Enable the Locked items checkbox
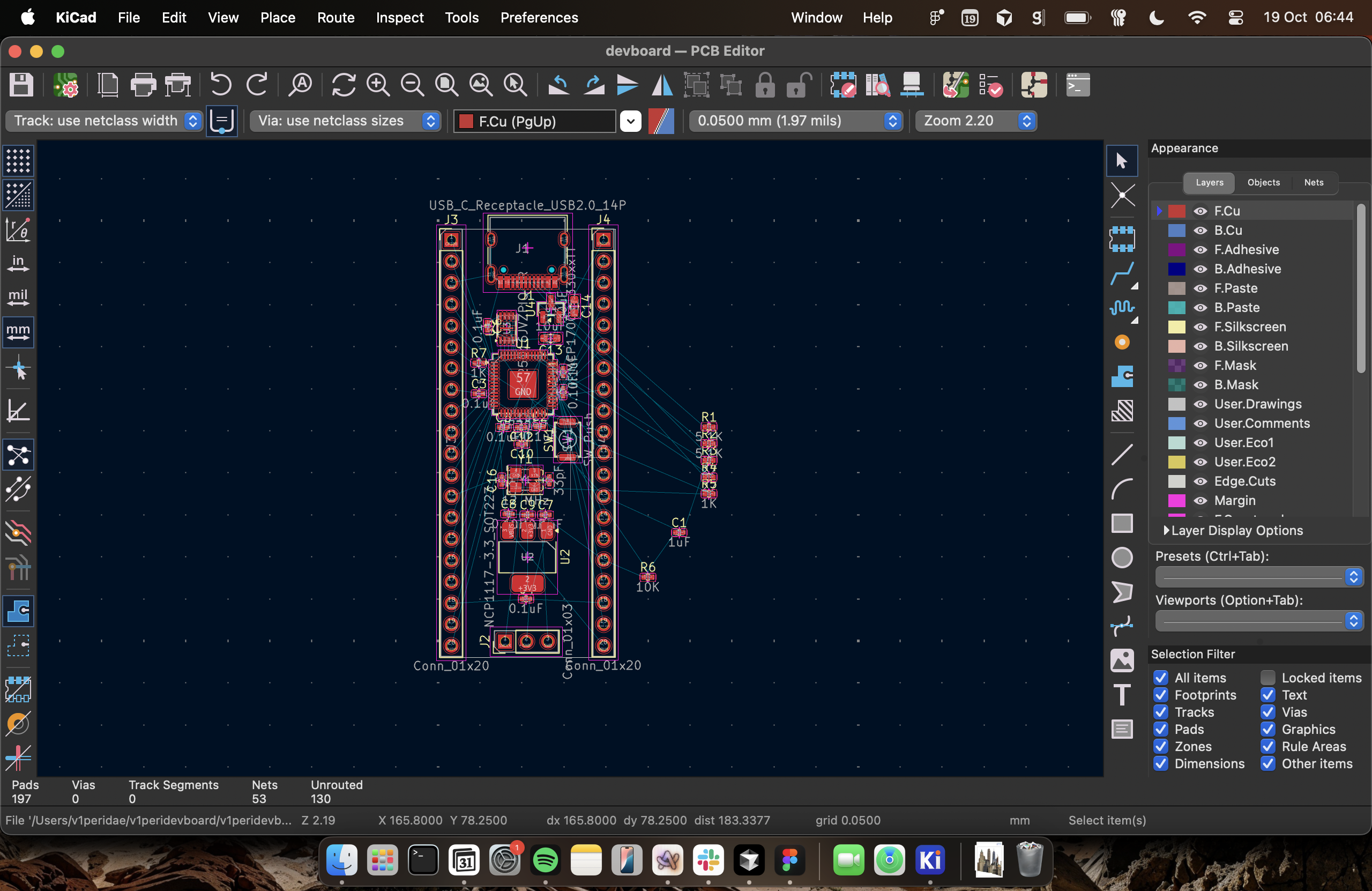The image size is (1372, 891). (x=1267, y=678)
